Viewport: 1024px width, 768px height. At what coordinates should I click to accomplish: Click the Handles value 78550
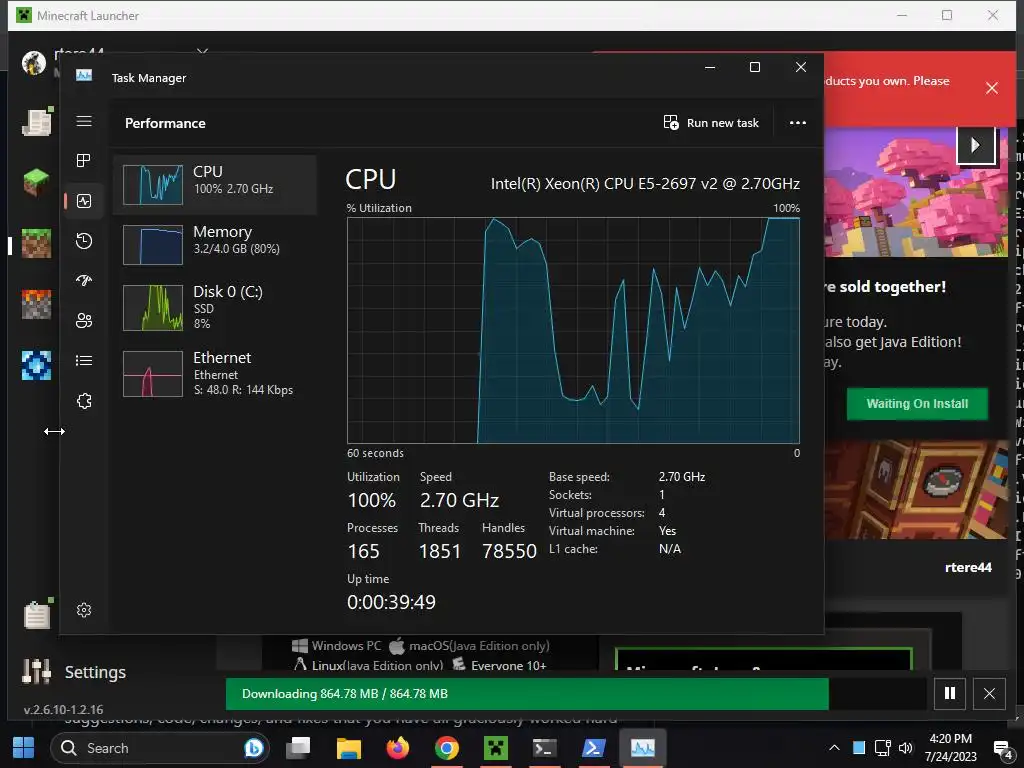(509, 551)
